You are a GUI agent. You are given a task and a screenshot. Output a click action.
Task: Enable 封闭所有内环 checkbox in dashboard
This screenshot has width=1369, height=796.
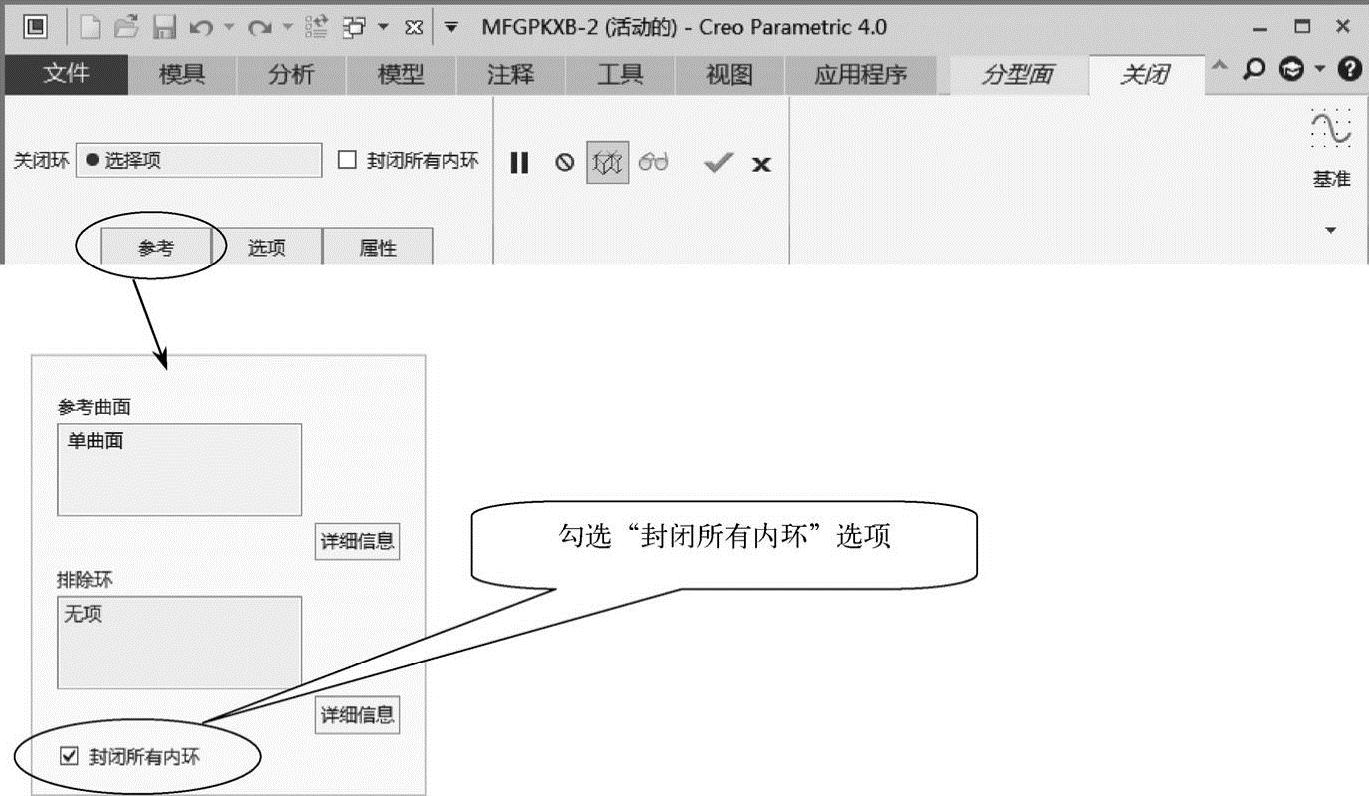tap(347, 160)
